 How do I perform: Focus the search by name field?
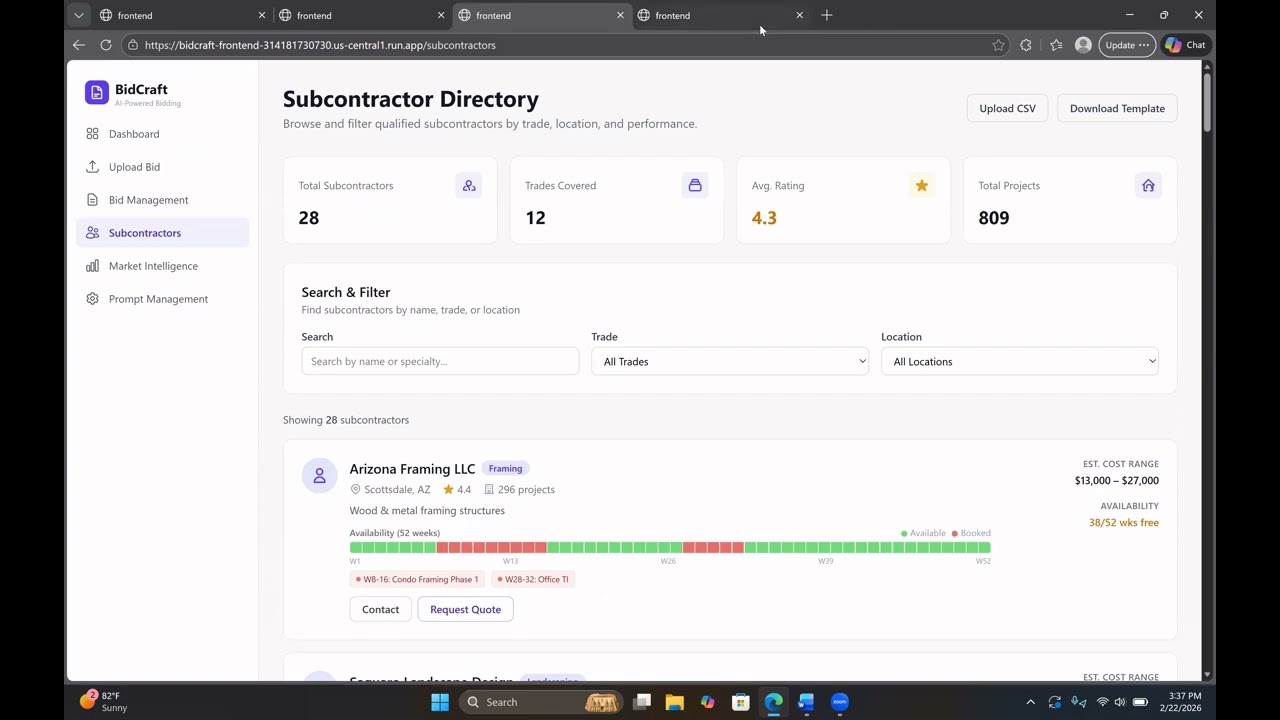(440, 361)
